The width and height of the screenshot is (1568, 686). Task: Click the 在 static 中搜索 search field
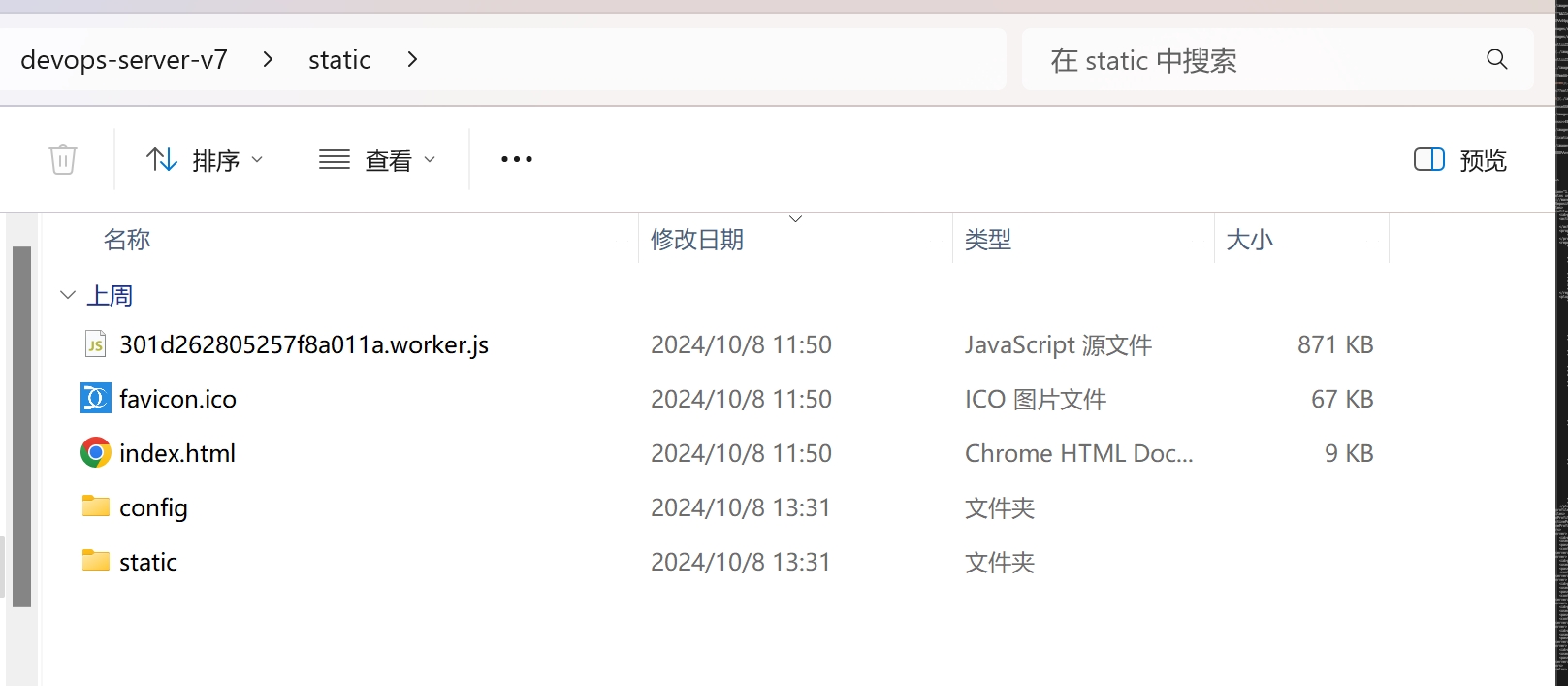click(x=1251, y=60)
